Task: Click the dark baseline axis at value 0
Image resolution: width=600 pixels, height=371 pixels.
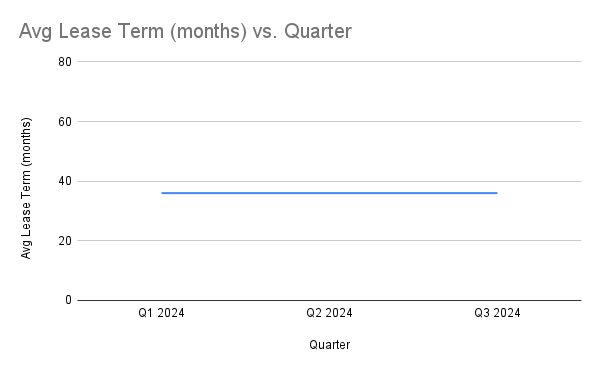Action: click(x=329, y=300)
